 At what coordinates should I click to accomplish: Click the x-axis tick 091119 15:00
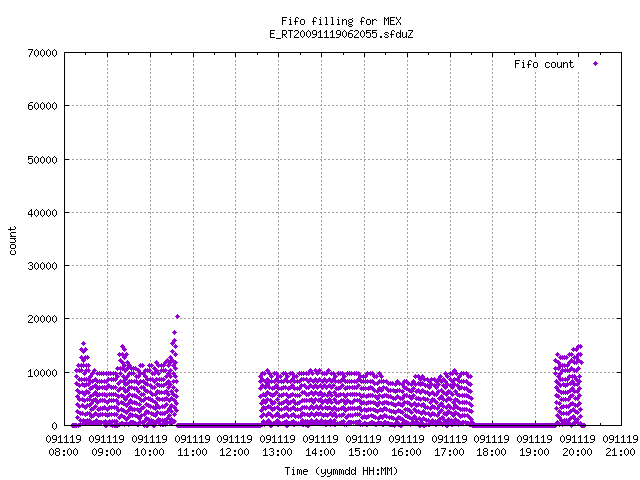click(x=363, y=446)
